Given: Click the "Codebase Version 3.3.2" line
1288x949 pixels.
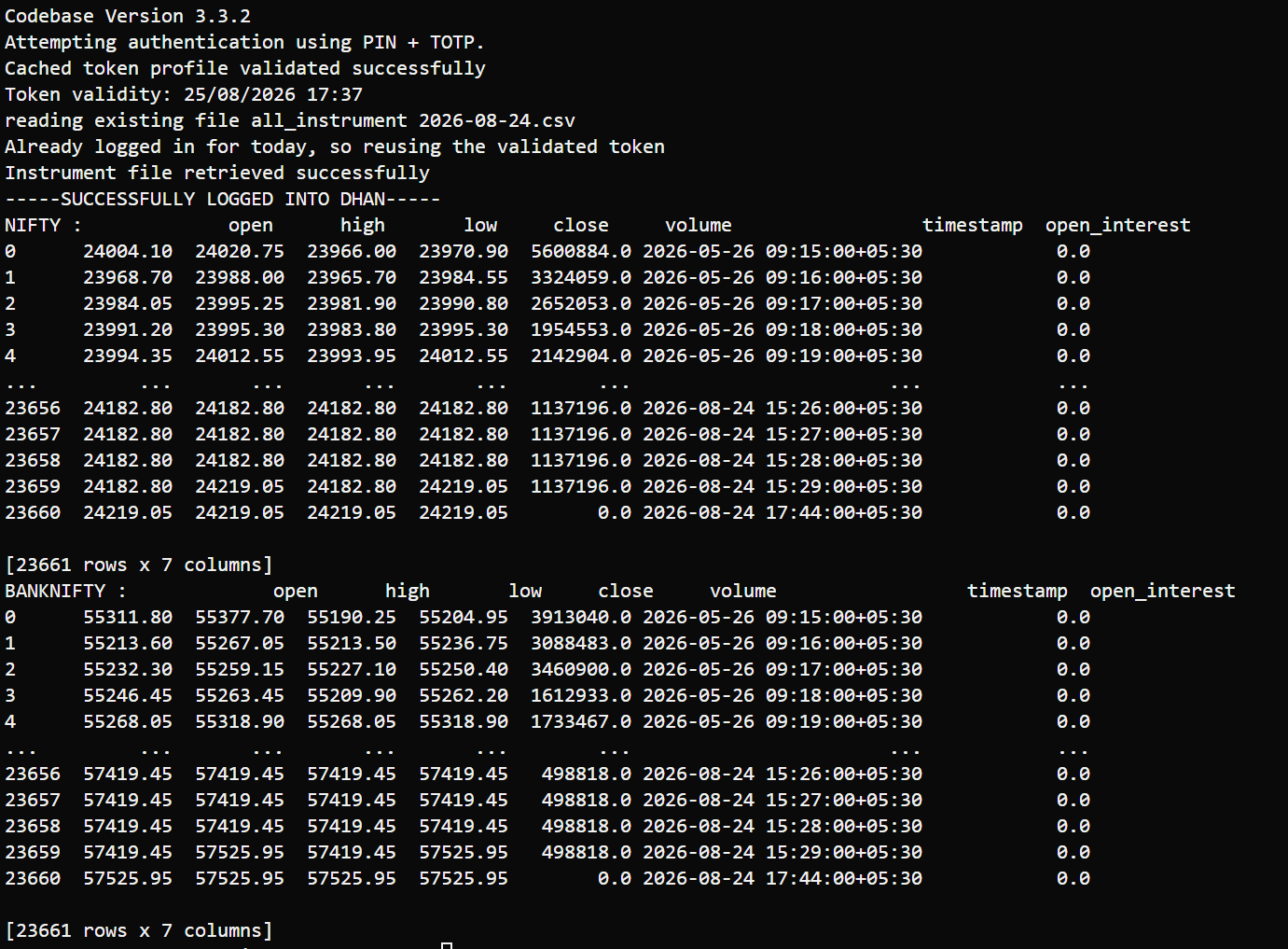Looking at the screenshot, I should [128, 16].
